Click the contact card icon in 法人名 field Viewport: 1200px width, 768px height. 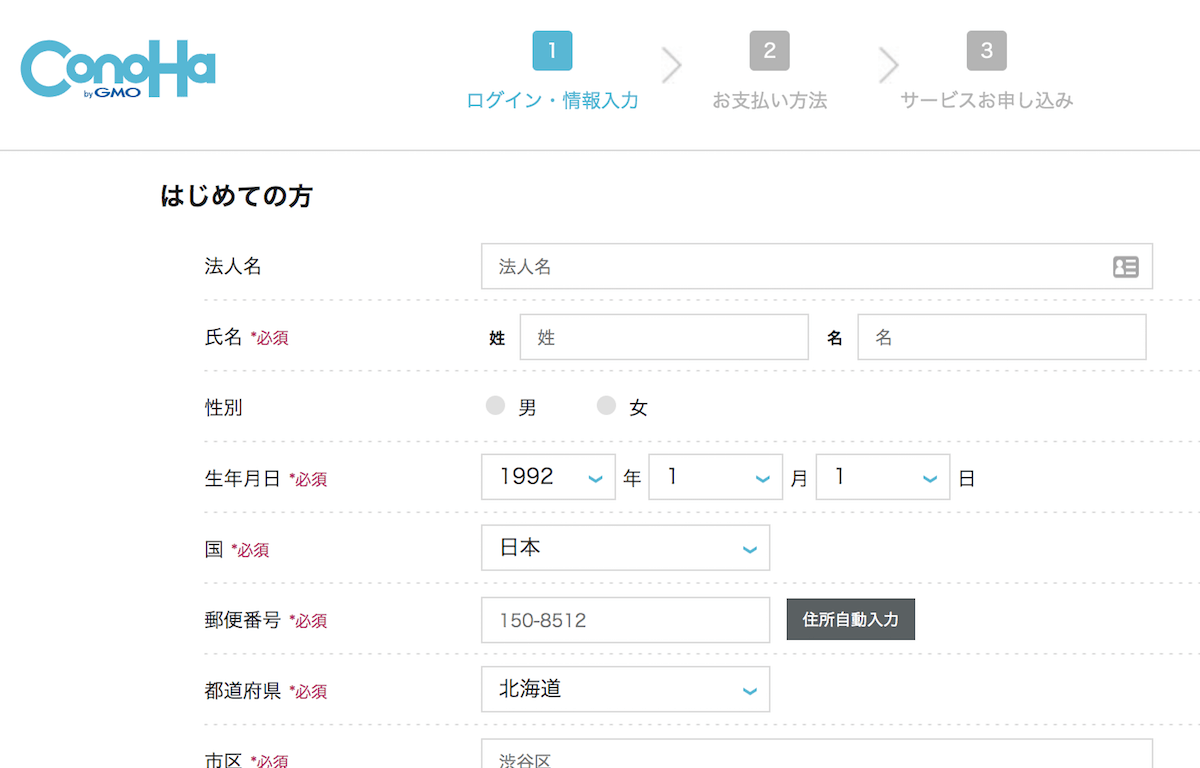coord(1126,267)
